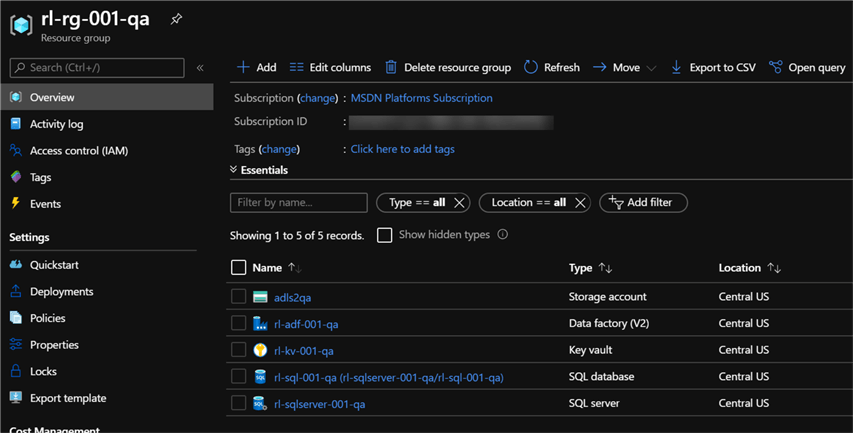Open the query editor via Open query icon
853x433 pixels.
click(776, 67)
